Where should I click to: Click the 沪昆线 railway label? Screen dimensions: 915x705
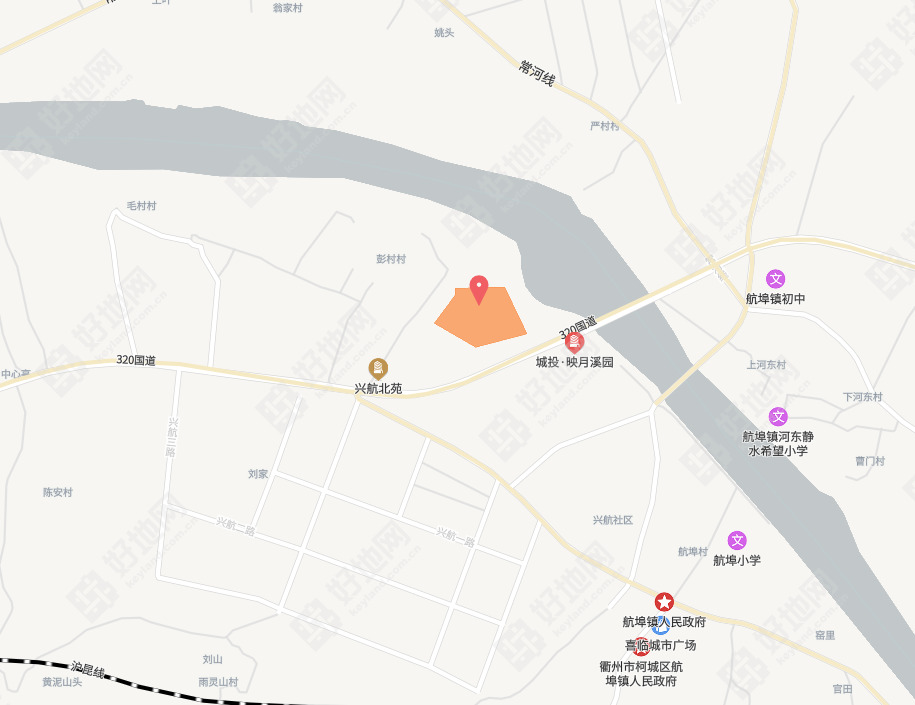coord(88,670)
